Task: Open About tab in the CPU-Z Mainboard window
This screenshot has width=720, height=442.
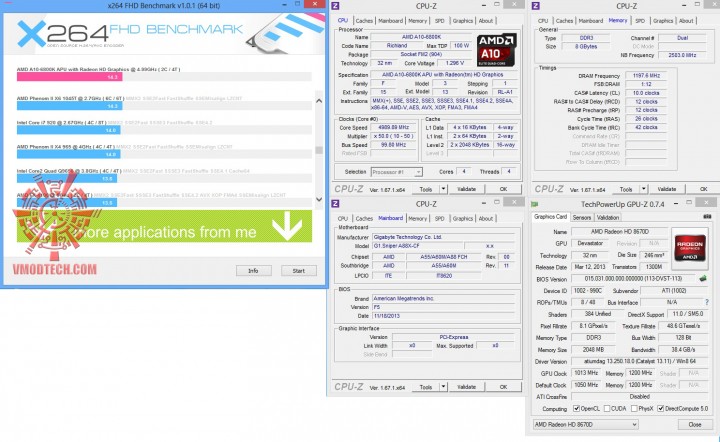Action: pyautogui.click(x=486, y=218)
